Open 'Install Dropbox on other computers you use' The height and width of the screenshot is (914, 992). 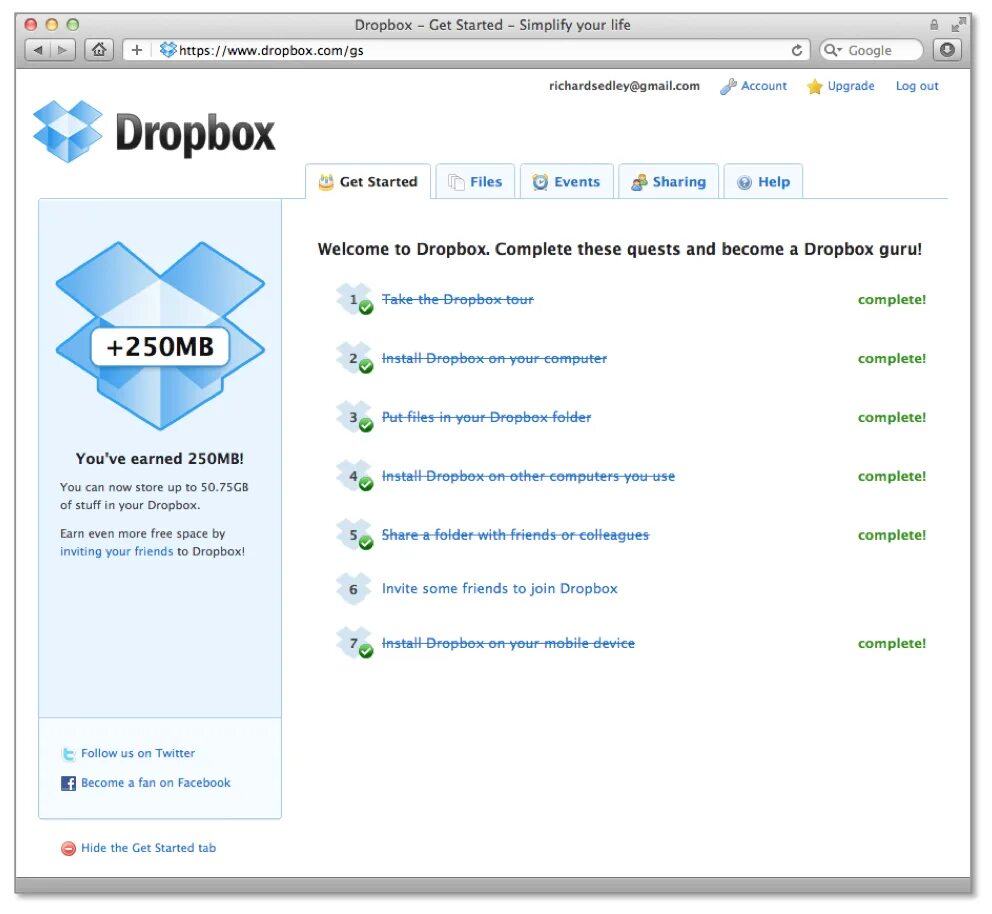click(528, 476)
